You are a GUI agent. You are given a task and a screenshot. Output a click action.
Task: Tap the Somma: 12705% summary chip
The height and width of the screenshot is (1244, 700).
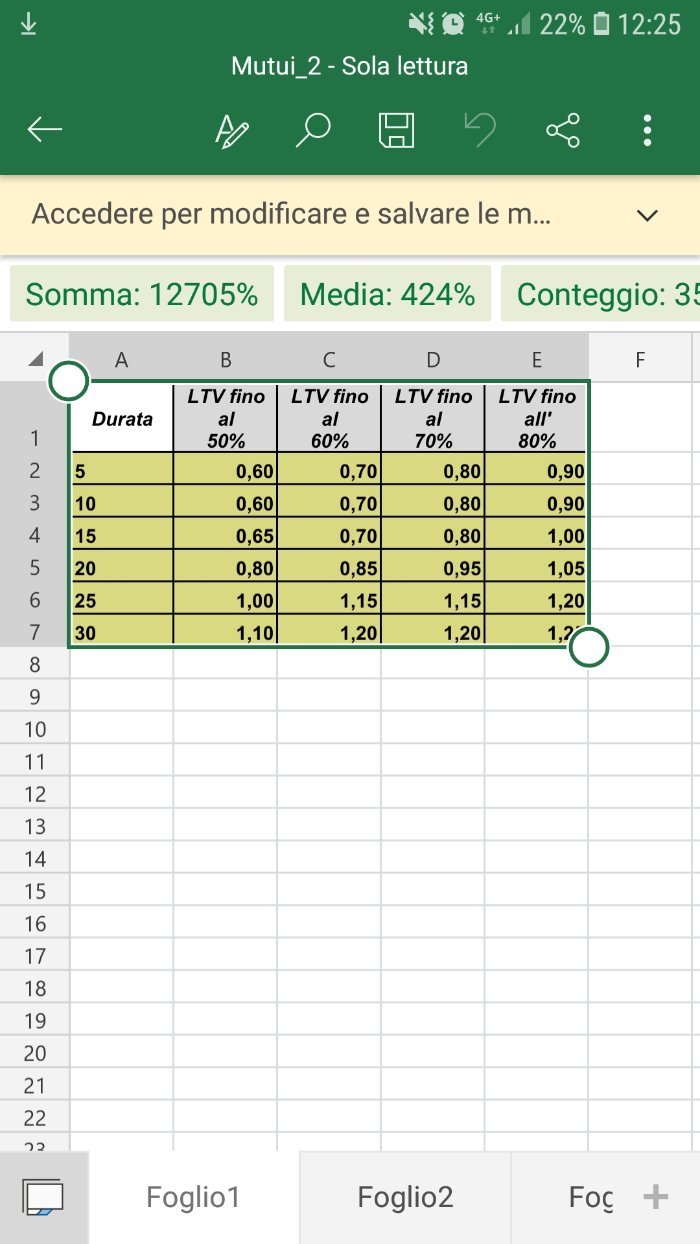point(142,294)
